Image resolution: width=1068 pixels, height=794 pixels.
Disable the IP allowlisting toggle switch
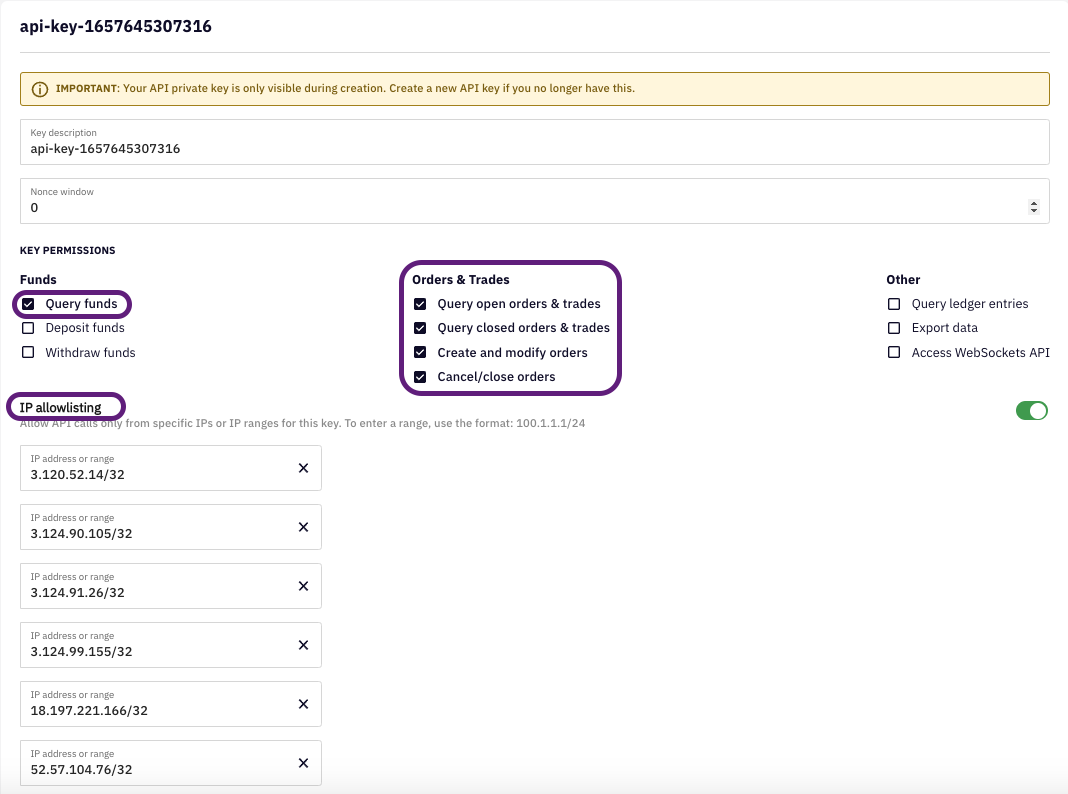pyautogui.click(x=1031, y=411)
